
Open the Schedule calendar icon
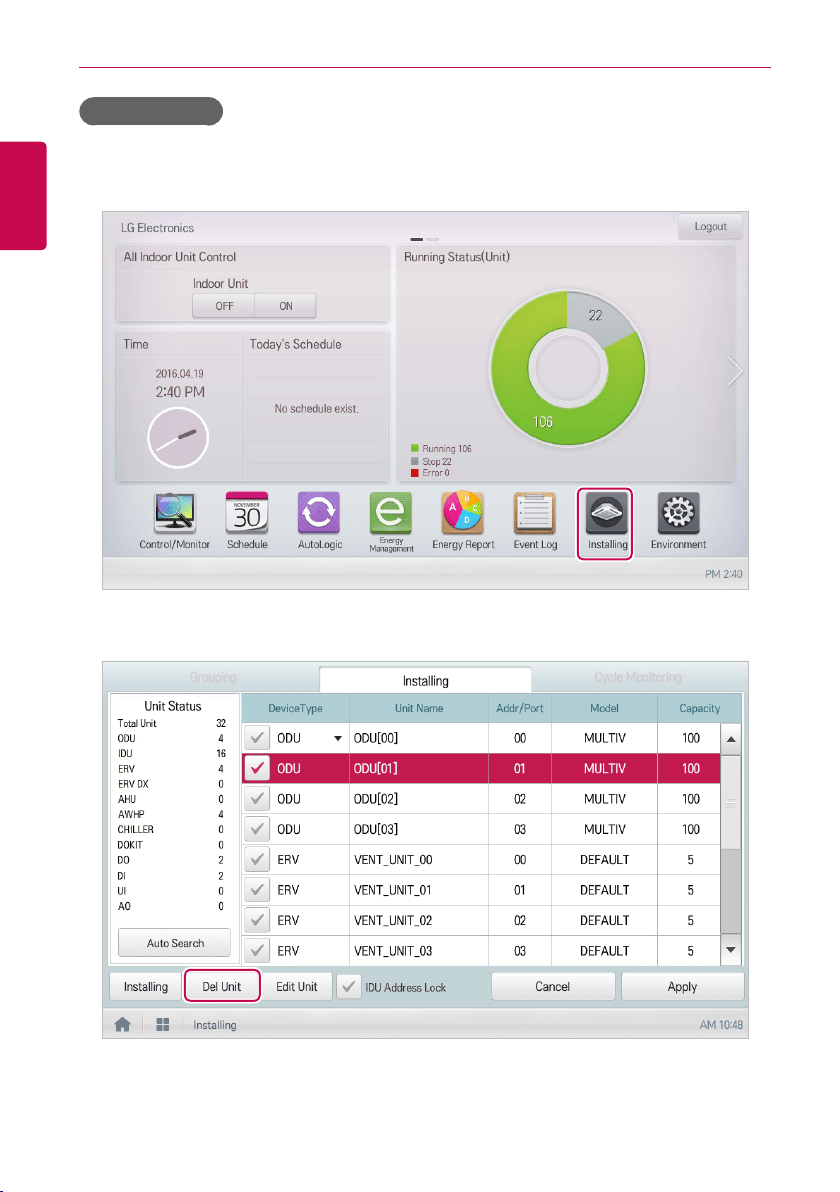[247, 514]
